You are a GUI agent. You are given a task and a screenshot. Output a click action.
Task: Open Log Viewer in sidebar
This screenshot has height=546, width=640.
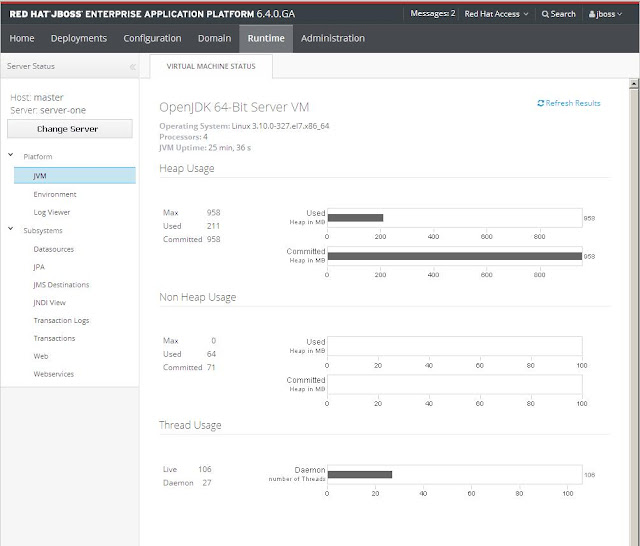pyautogui.click(x=51, y=213)
